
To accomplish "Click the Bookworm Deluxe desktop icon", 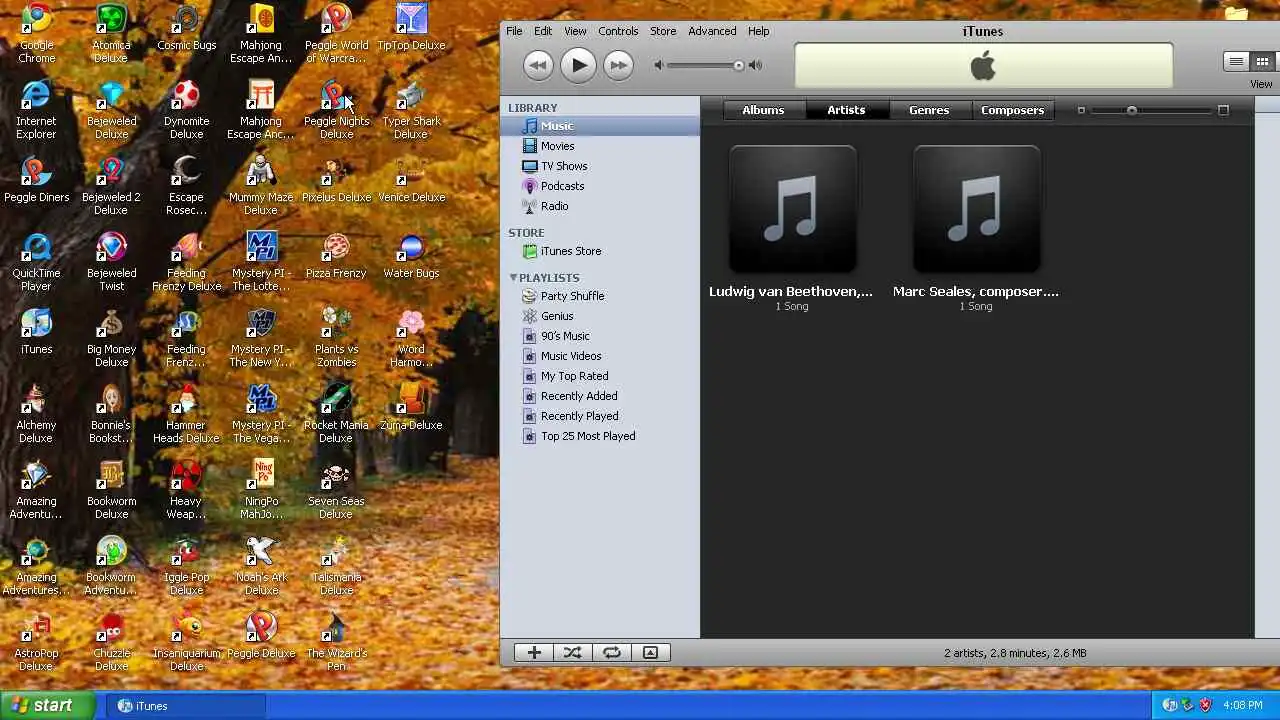I will click(111, 490).
